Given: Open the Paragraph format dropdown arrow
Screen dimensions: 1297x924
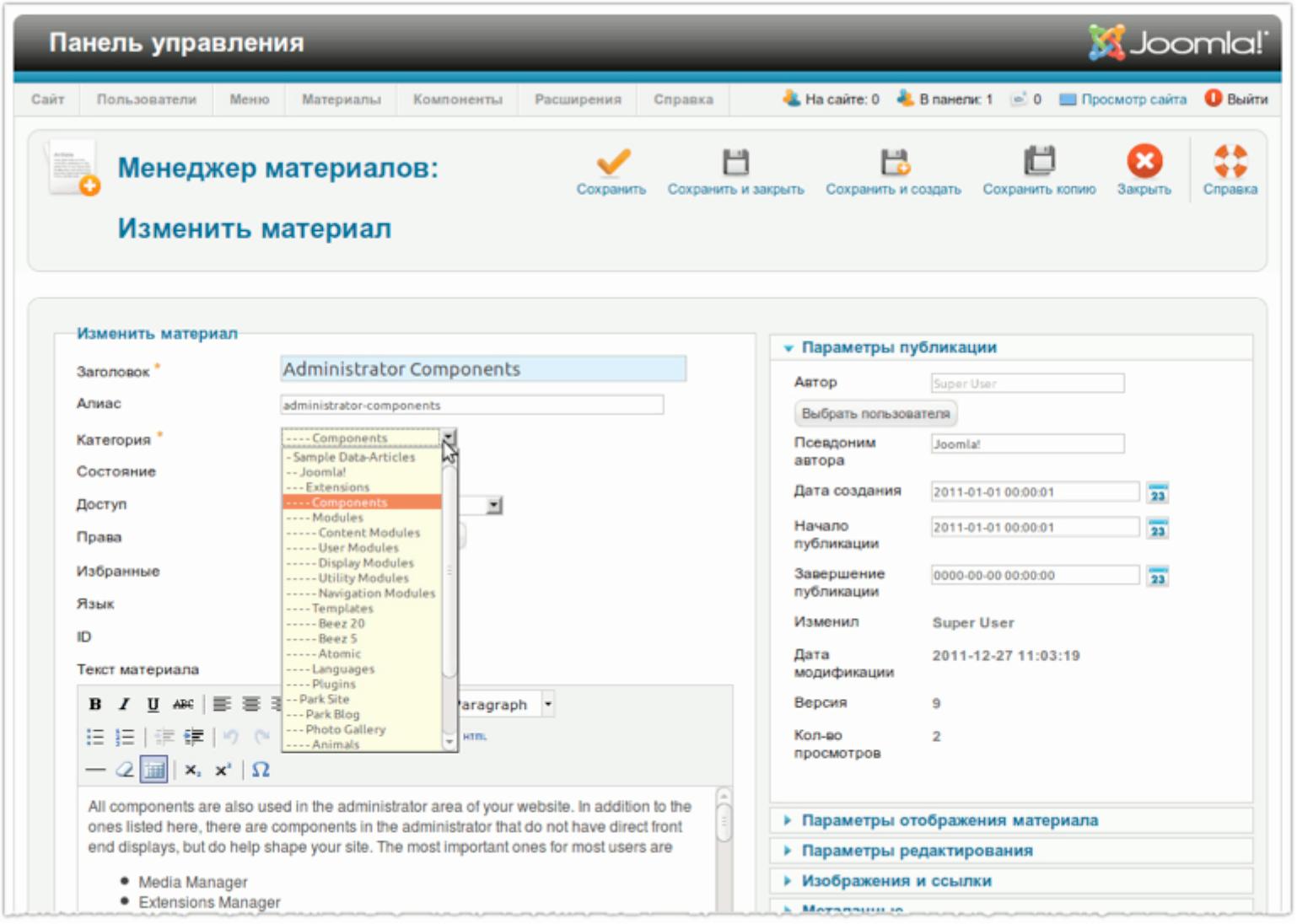Looking at the screenshot, I should (x=548, y=703).
